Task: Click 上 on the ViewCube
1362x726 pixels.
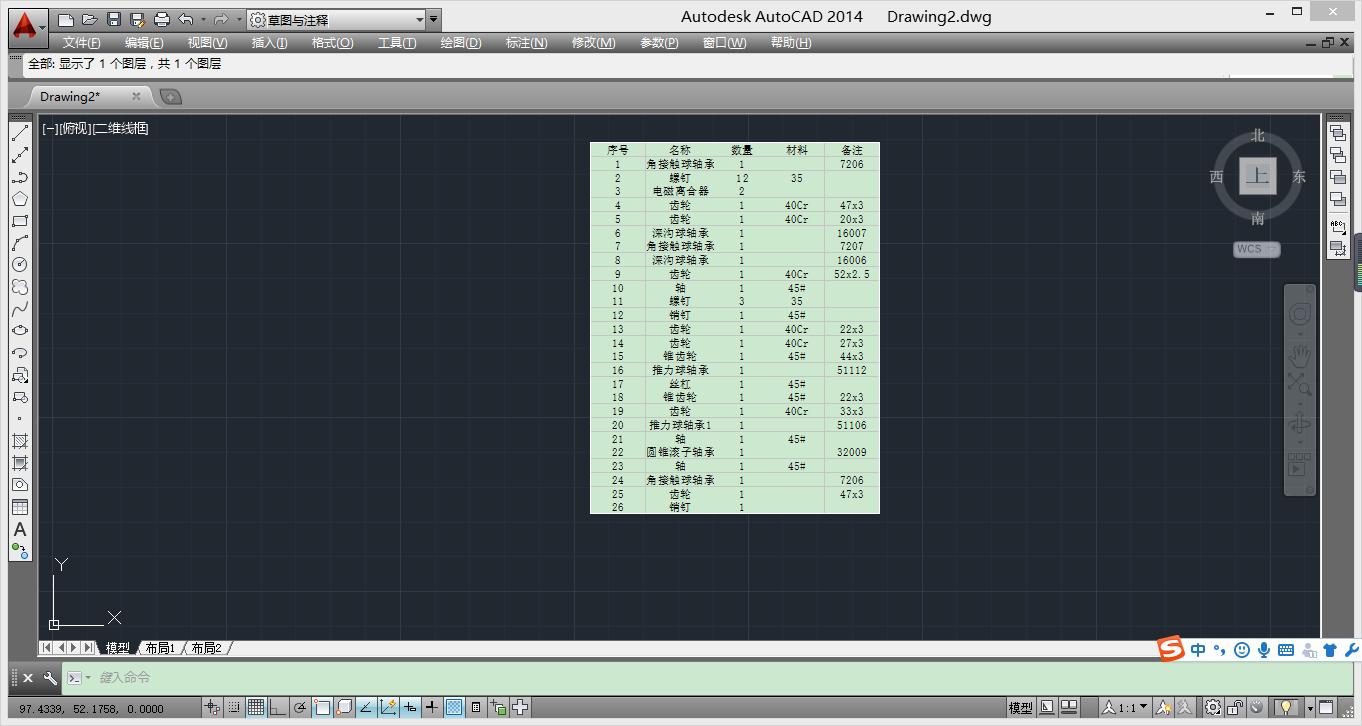Action: click(x=1258, y=176)
